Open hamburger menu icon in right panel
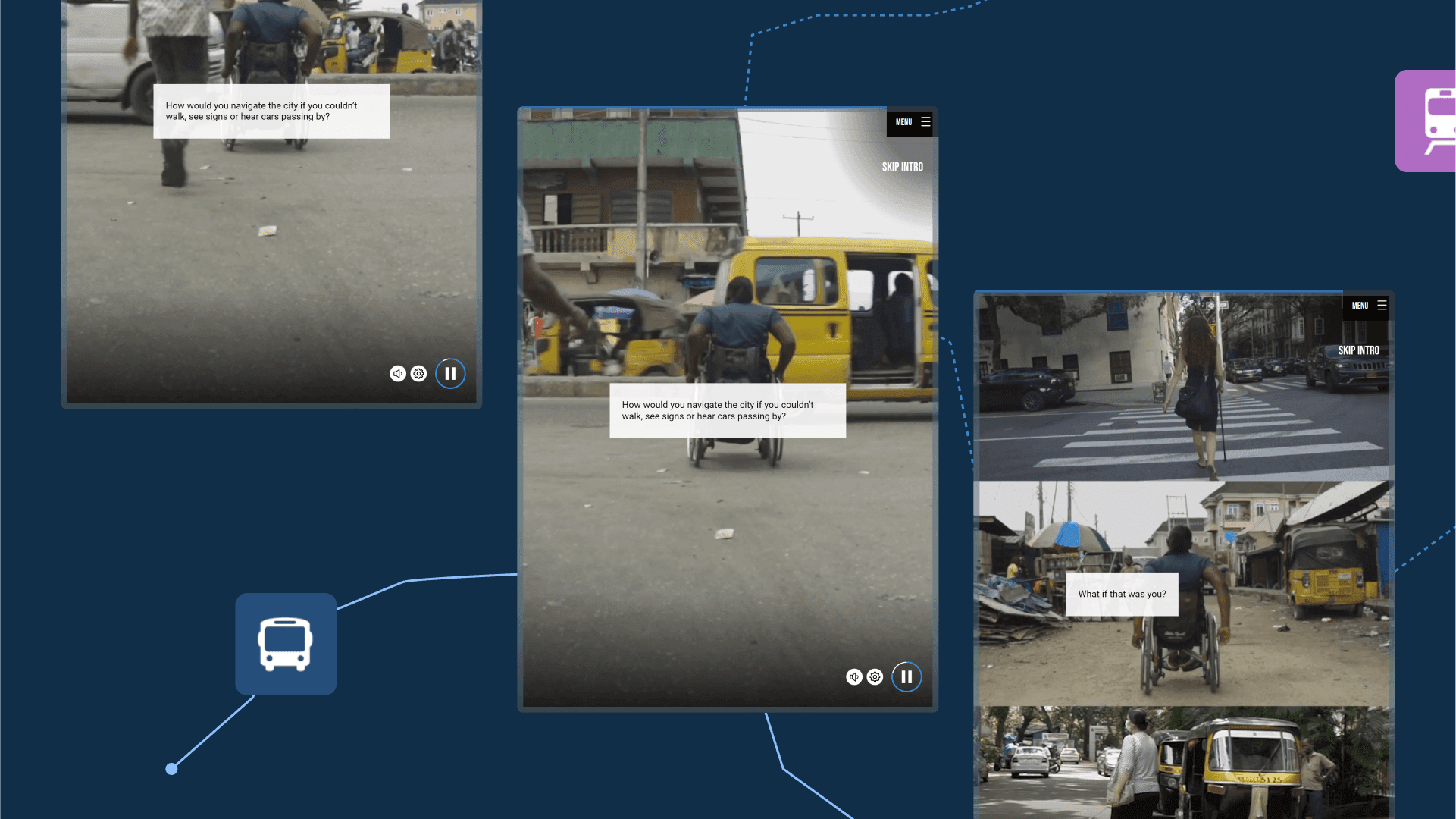1456x819 pixels. (x=1382, y=305)
